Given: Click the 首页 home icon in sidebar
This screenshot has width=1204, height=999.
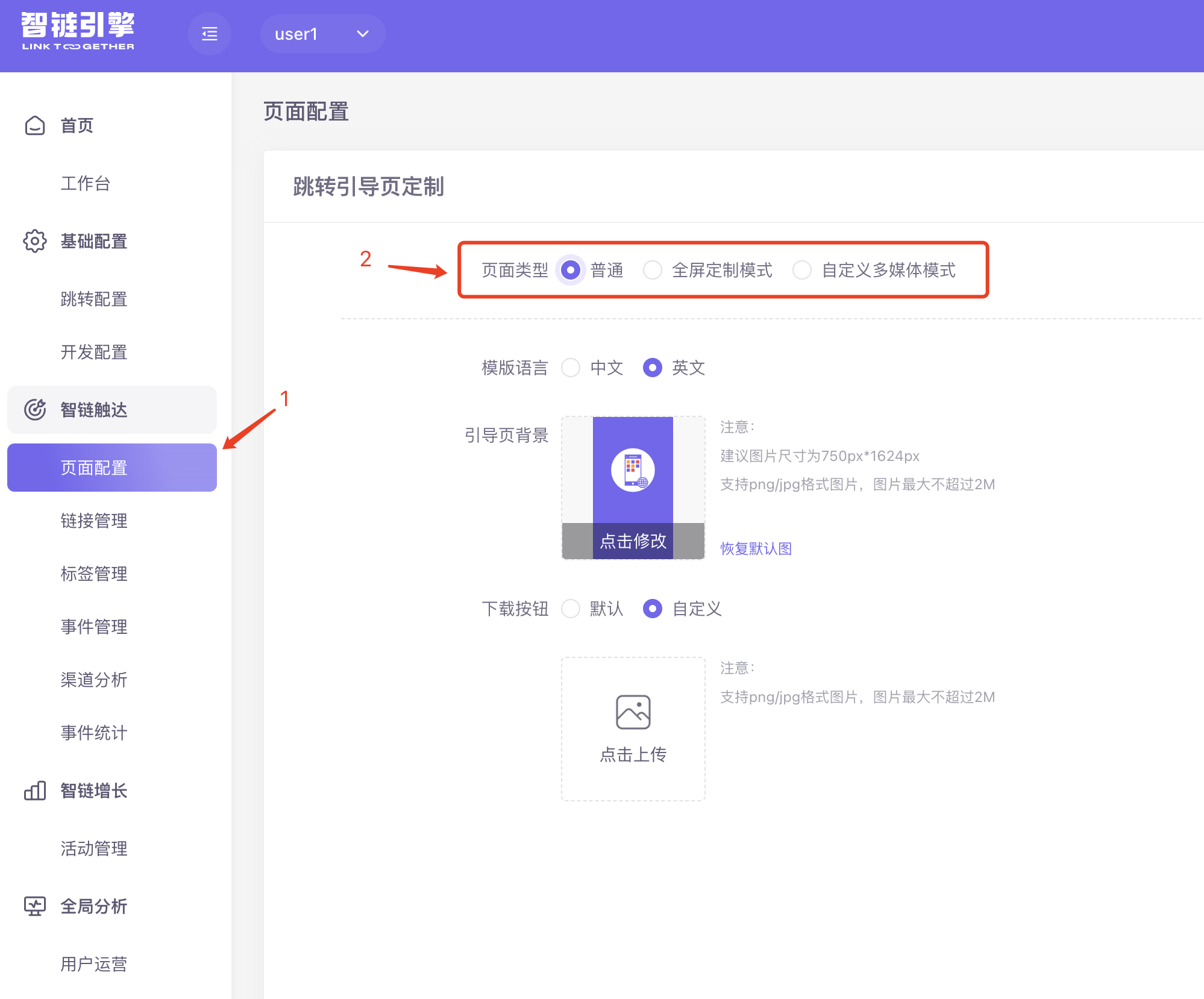Looking at the screenshot, I should (x=34, y=125).
